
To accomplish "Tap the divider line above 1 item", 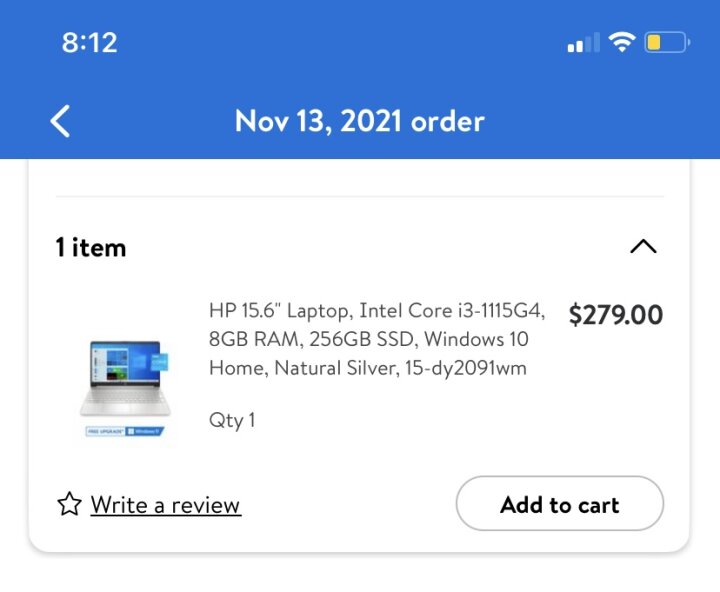I will click(360, 197).
